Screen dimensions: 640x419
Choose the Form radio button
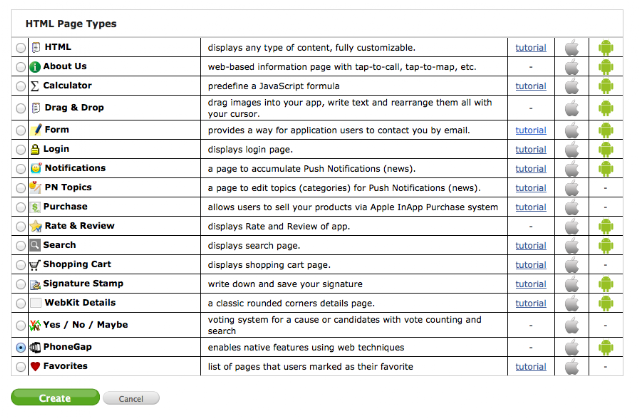20,130
